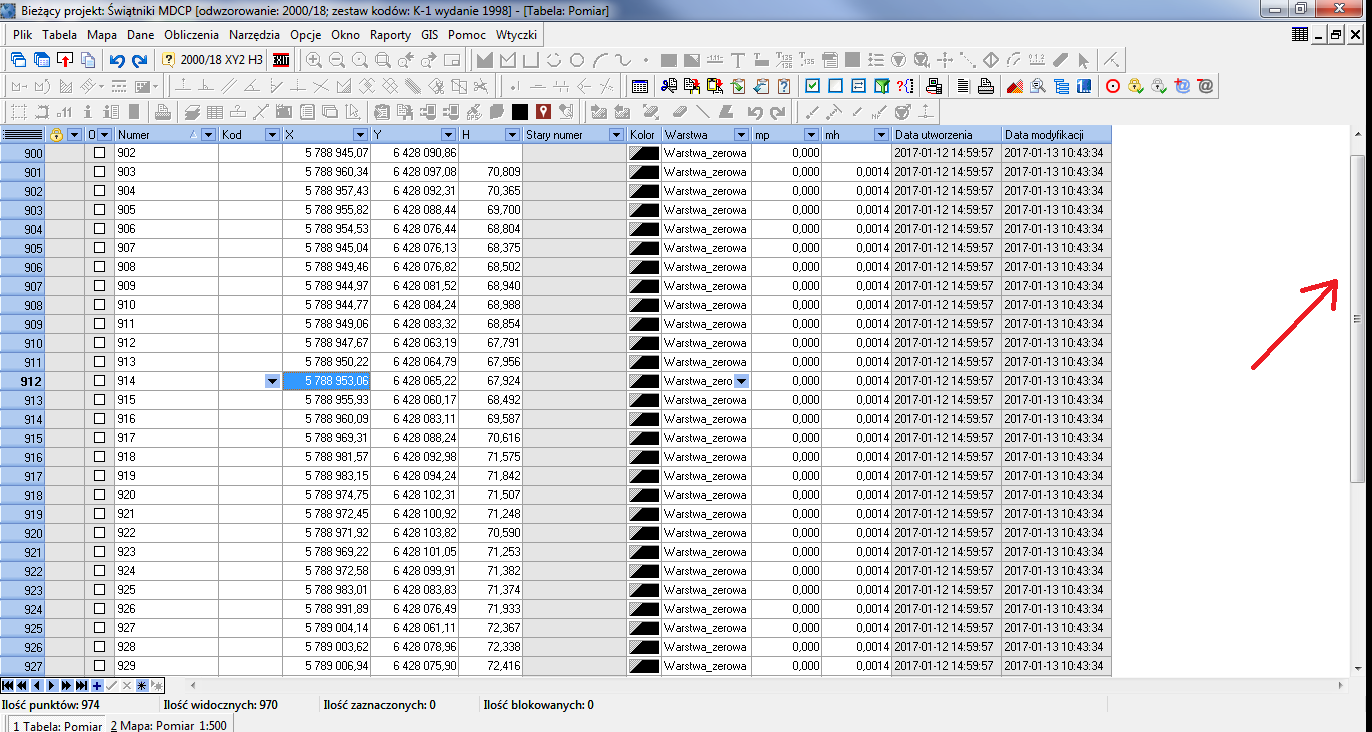Tick the checkbox for point 920
Viewport: 1372px width, 732px height.
tap(99, 495)
